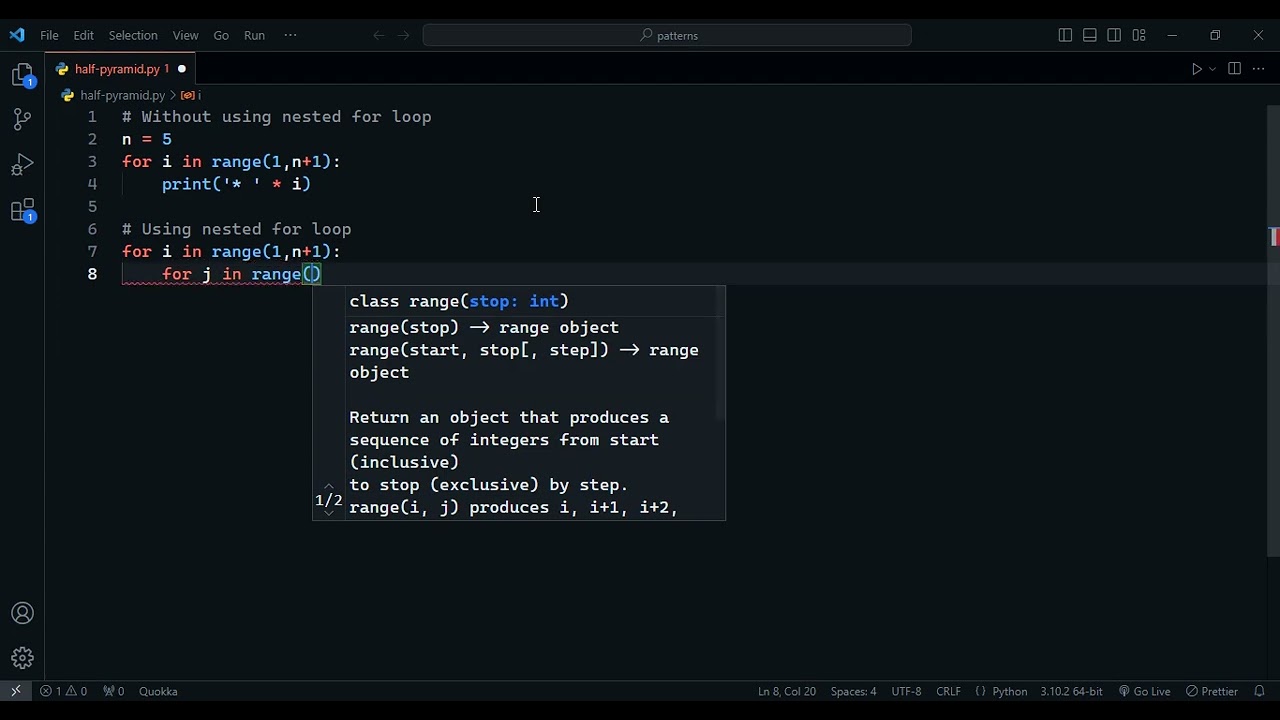Open notifications bell in status bar
The width and height of the screenshot is (1280, 720).
pyautogui.click(x=1259, y=691)
